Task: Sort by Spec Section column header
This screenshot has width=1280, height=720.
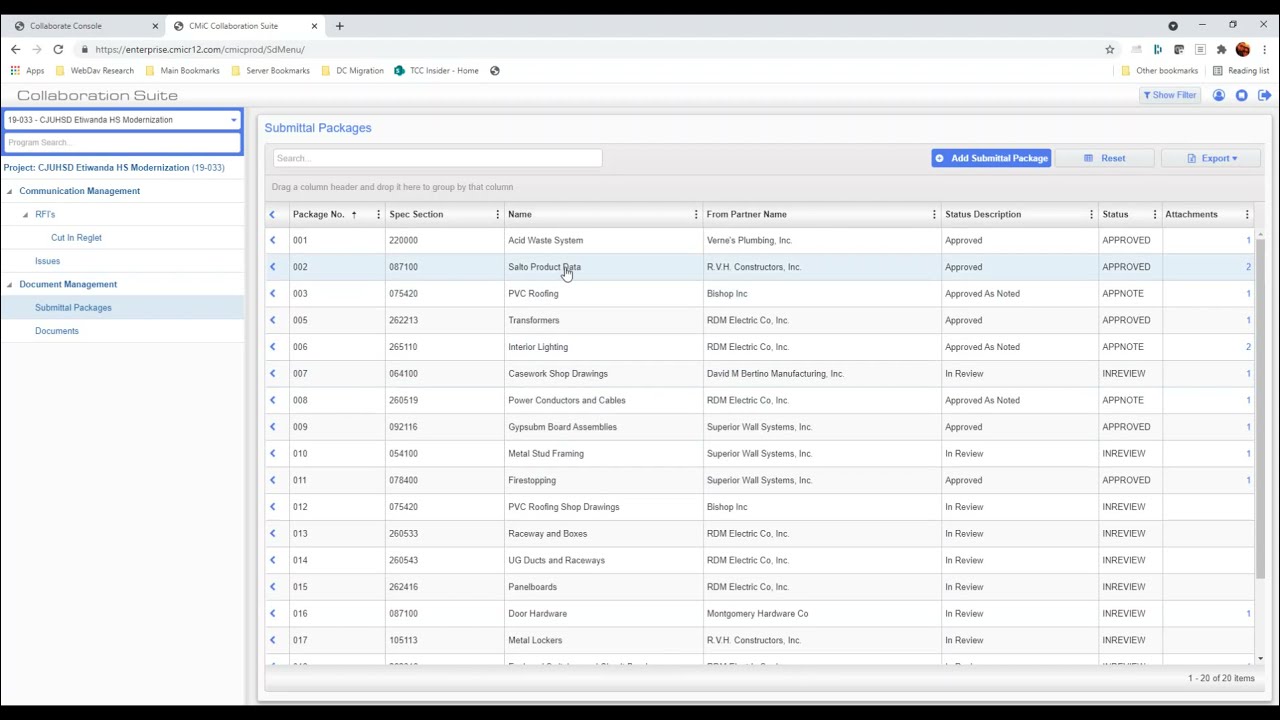Action: pos(416,214)
